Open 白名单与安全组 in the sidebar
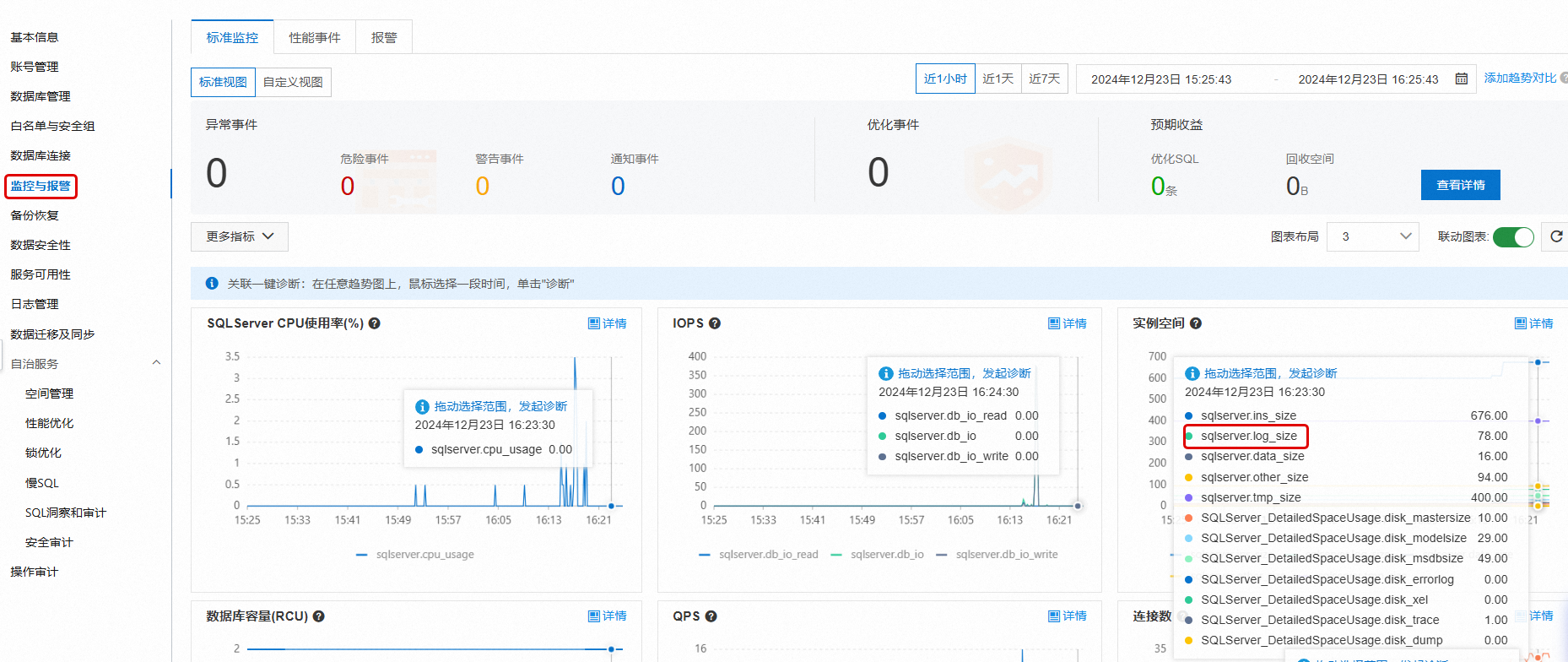Image resolution: width=1568 pixels, height=662 pixels. 52,126
